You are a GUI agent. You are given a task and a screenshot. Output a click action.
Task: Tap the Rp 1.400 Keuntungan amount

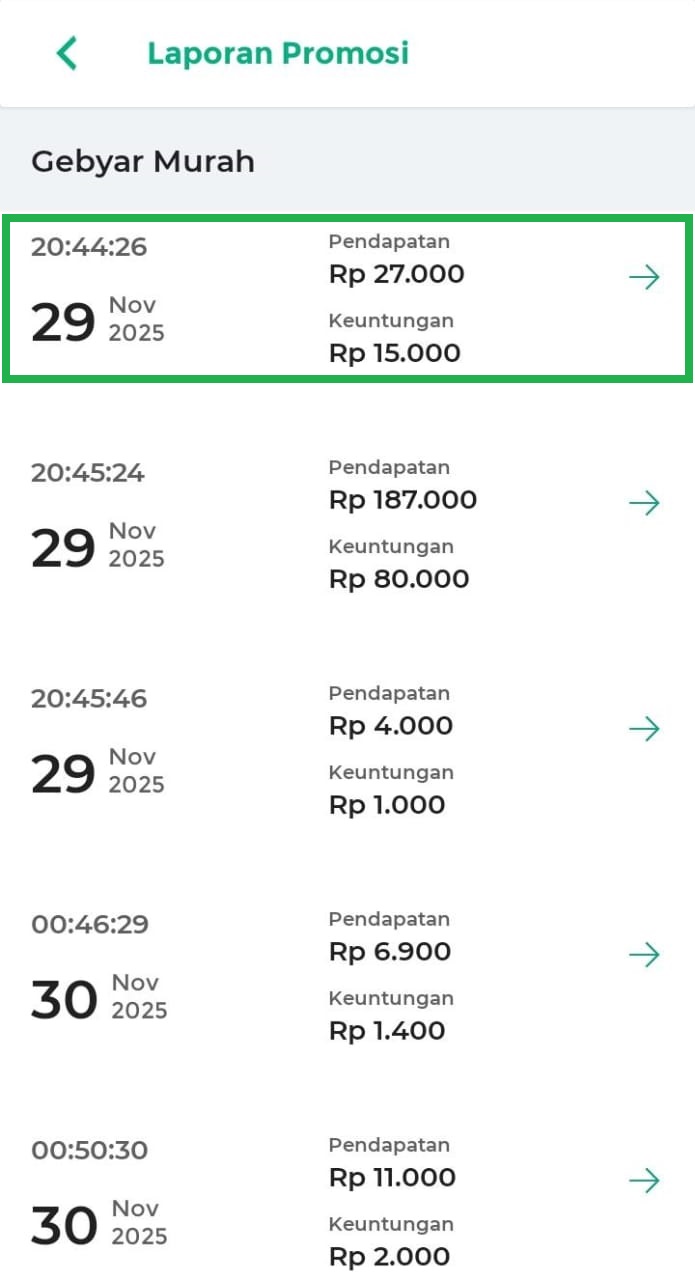tap(387, 1031)
